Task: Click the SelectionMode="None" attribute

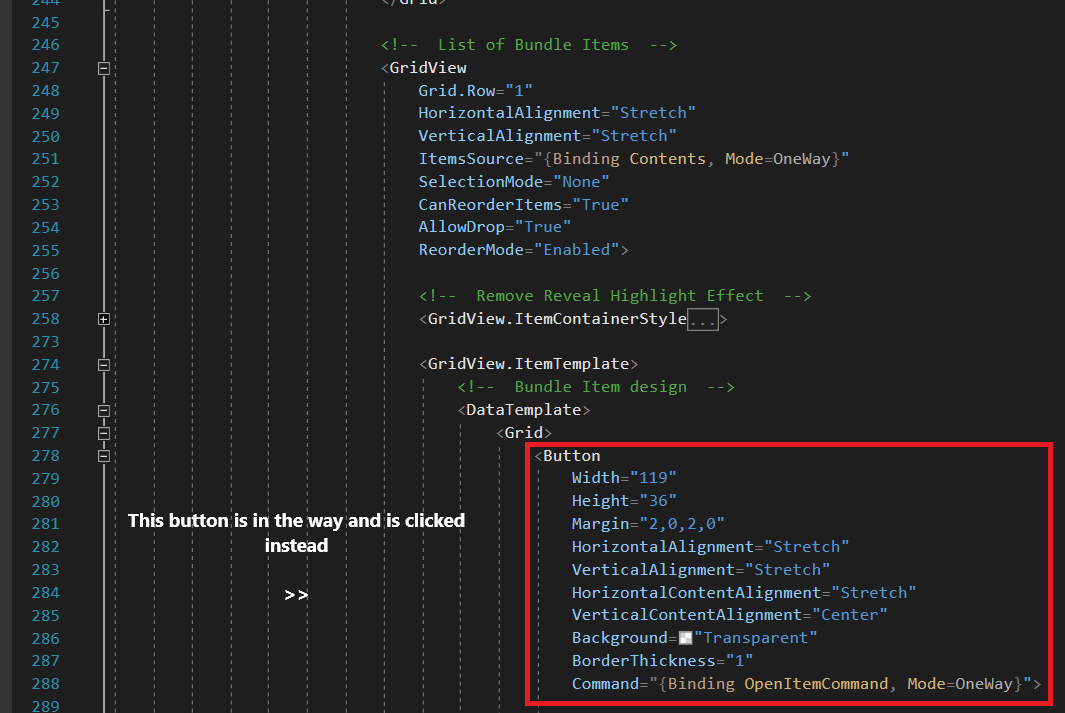Action: (x=514, y=182)
